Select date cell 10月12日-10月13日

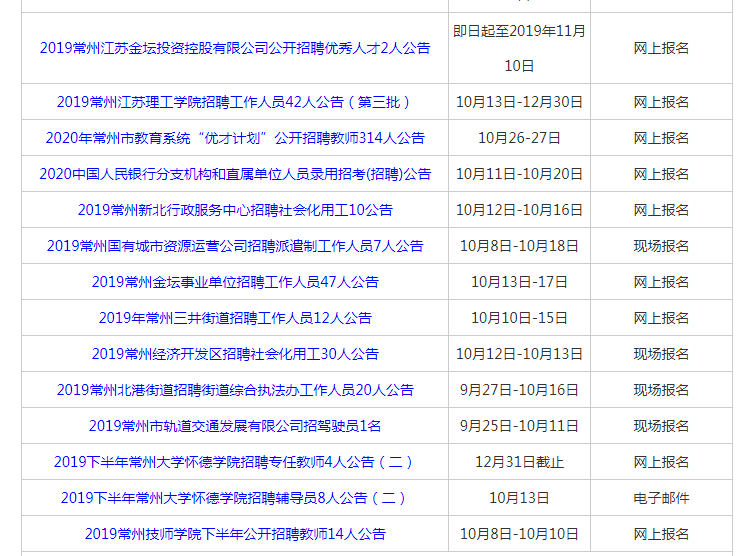pos(519,354)
